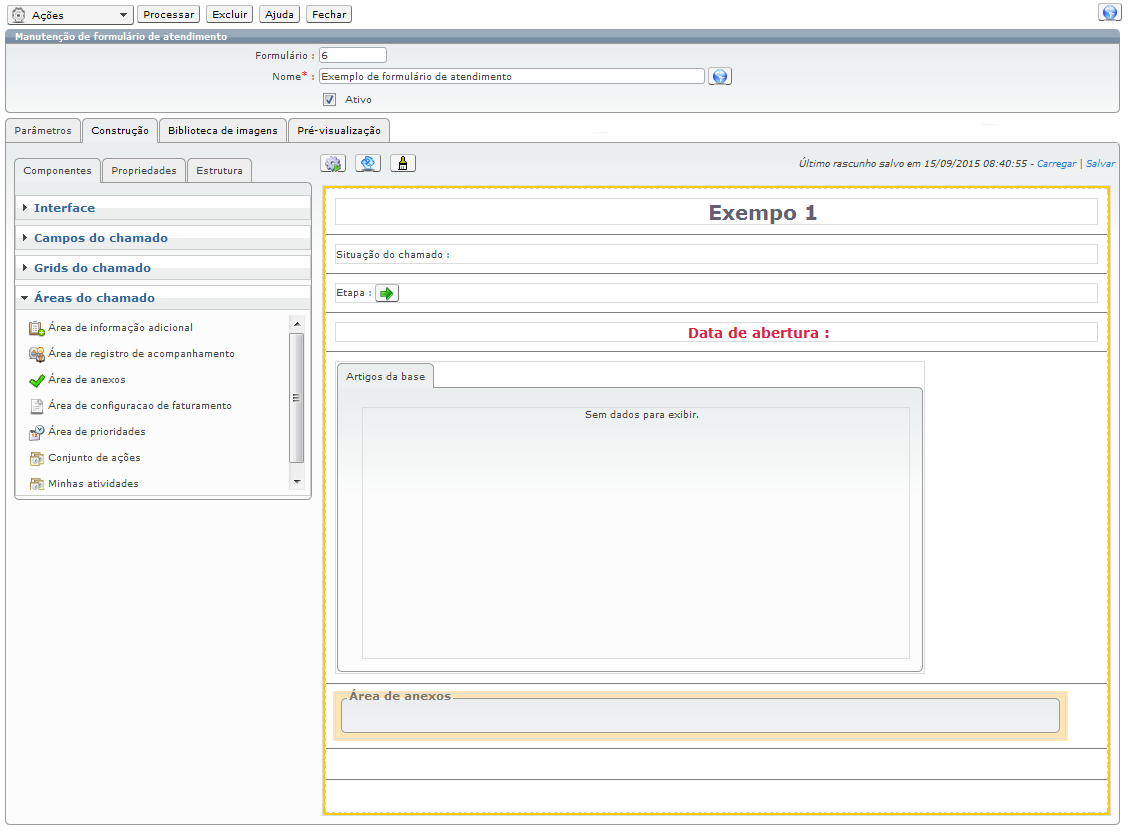Open the Biblioteca de imagens tab

pyautogui.click(x=222, y=130)
